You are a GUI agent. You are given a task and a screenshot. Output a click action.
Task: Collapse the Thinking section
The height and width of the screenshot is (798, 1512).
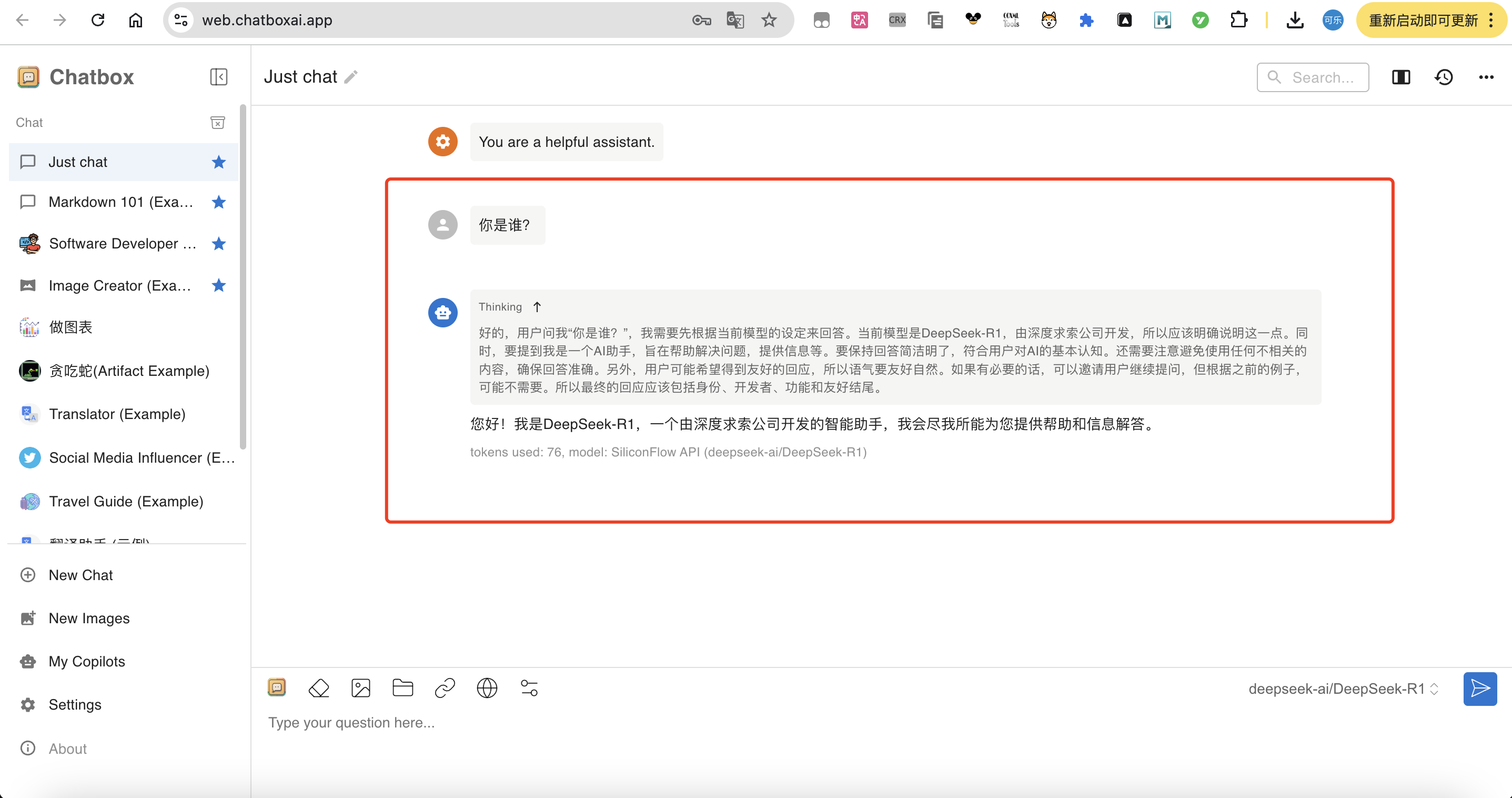point(537,307)
